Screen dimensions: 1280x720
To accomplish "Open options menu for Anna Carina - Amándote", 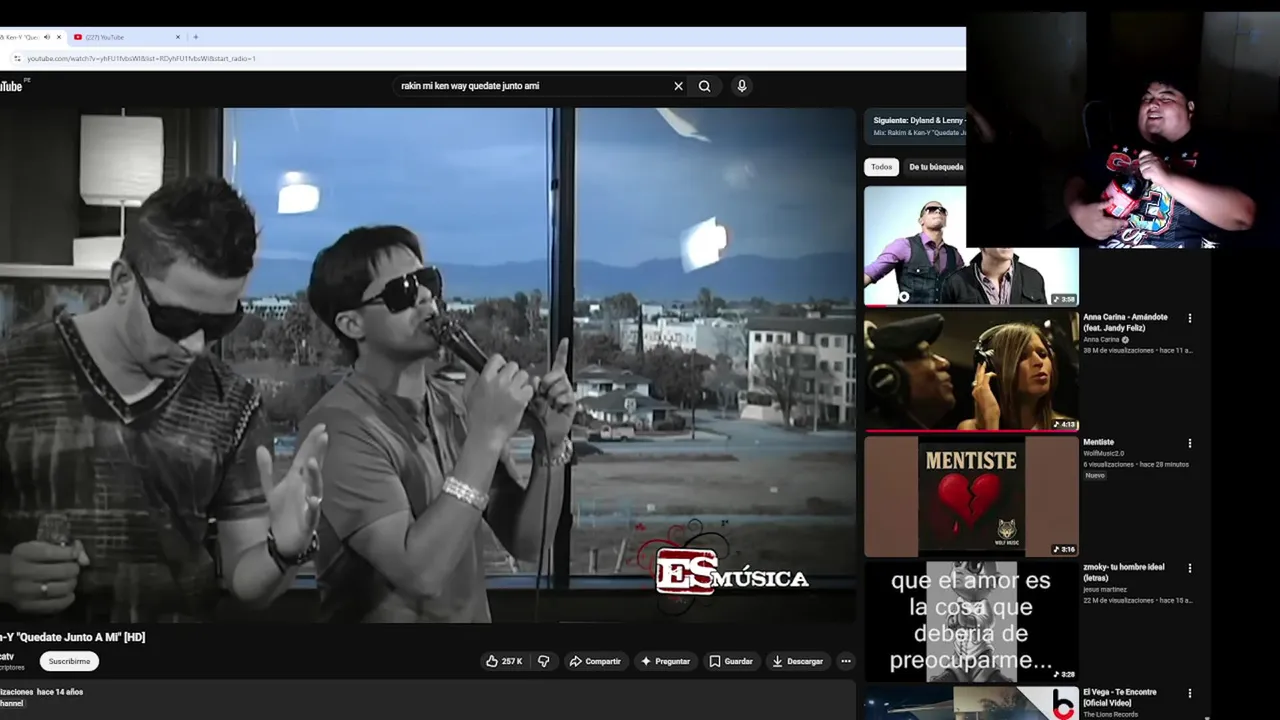I will point(1190,318).
